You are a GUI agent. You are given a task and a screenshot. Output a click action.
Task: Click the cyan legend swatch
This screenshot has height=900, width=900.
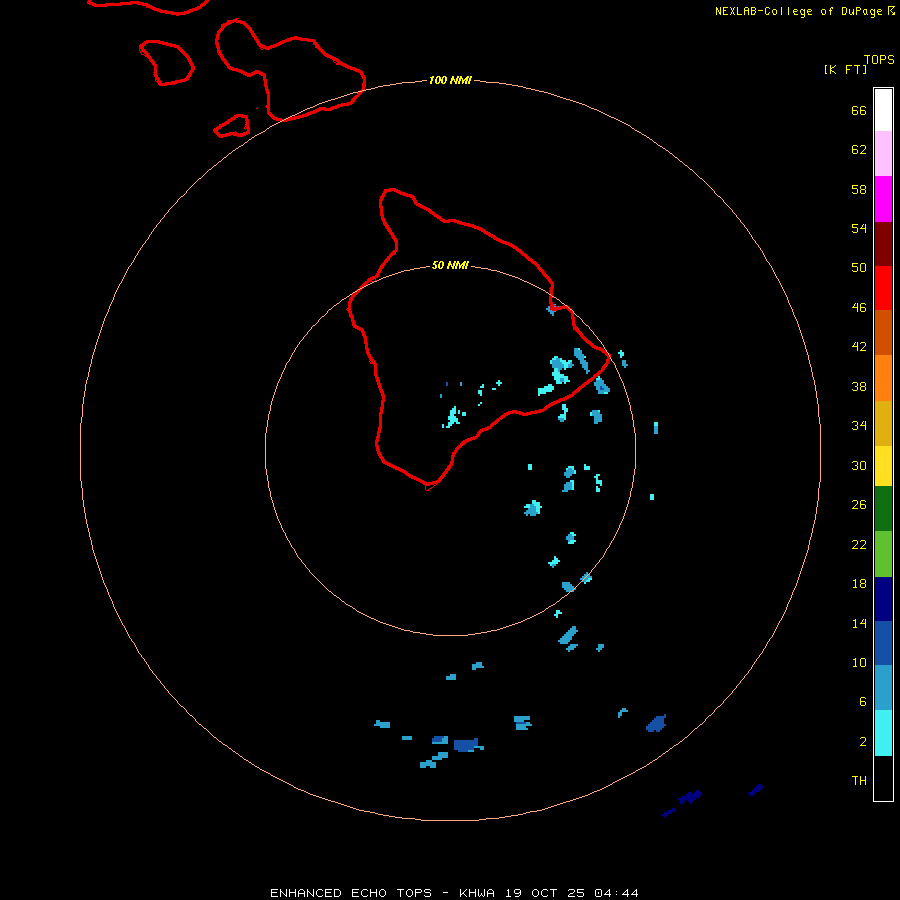(883, 733)
